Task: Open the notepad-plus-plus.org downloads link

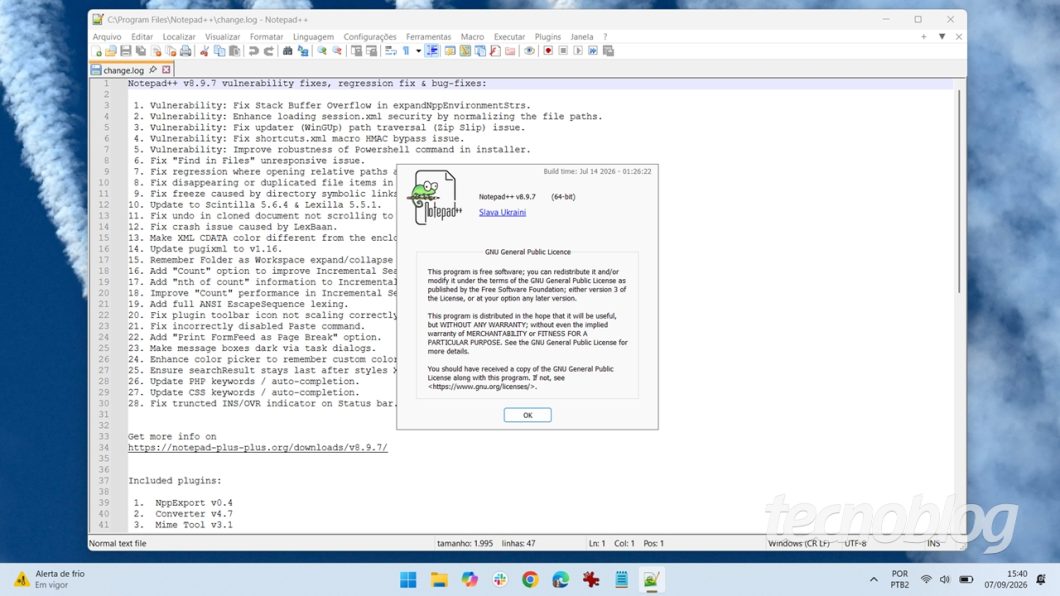Action: (x=258, y=447)
